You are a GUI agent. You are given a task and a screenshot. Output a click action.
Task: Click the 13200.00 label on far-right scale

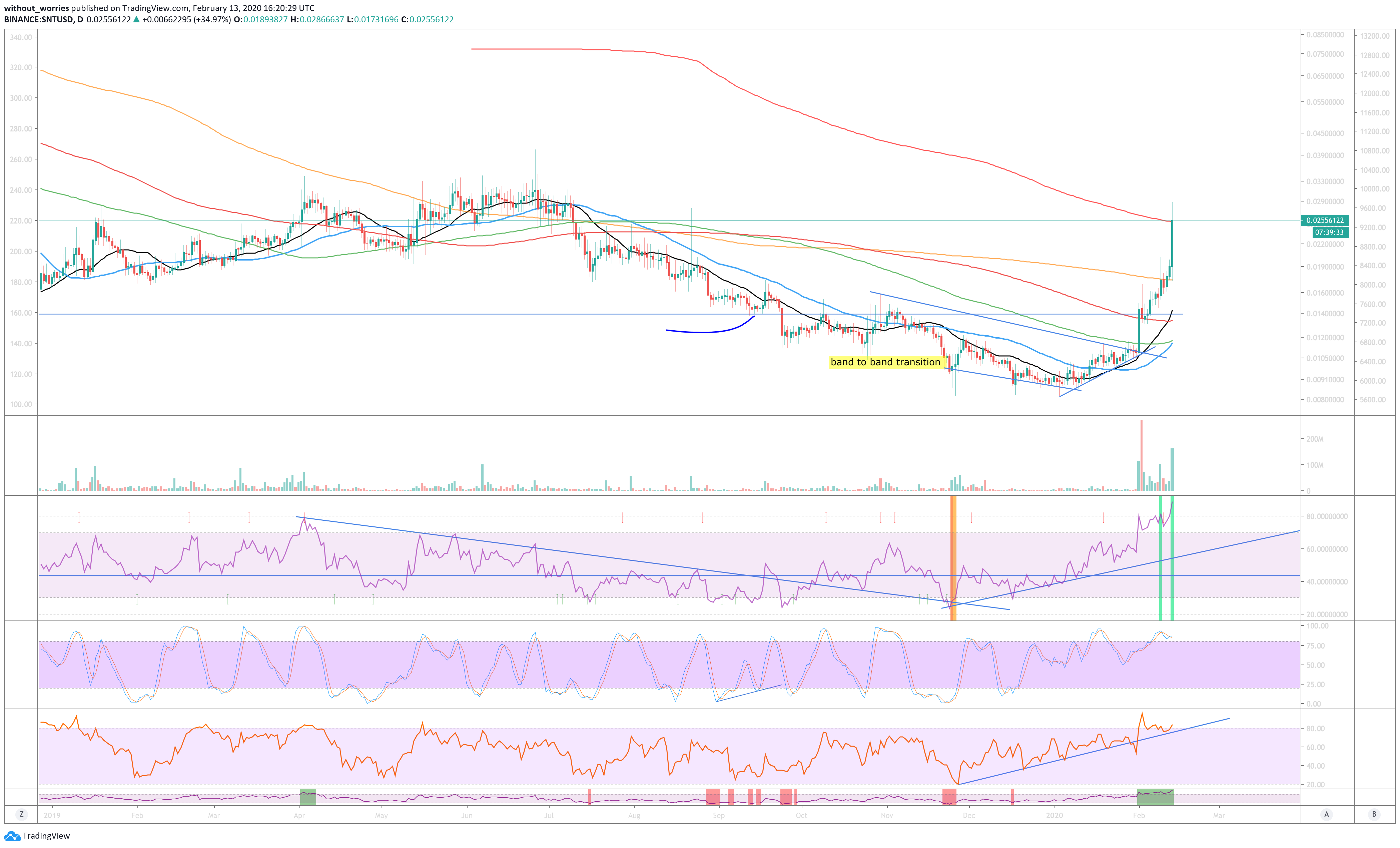[x=1374, y=36]
